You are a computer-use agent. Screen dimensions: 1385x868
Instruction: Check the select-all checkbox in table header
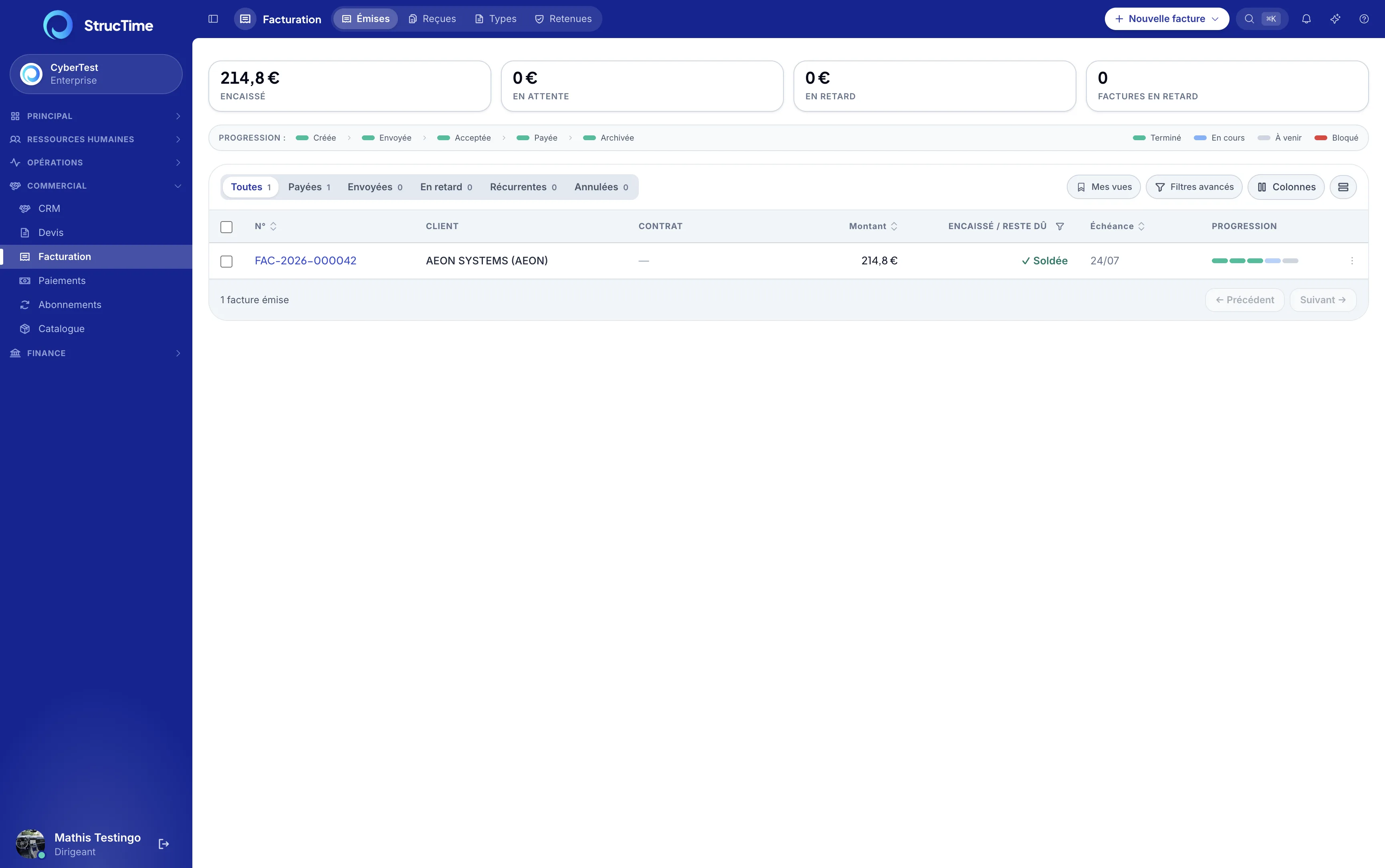point(226,227)
